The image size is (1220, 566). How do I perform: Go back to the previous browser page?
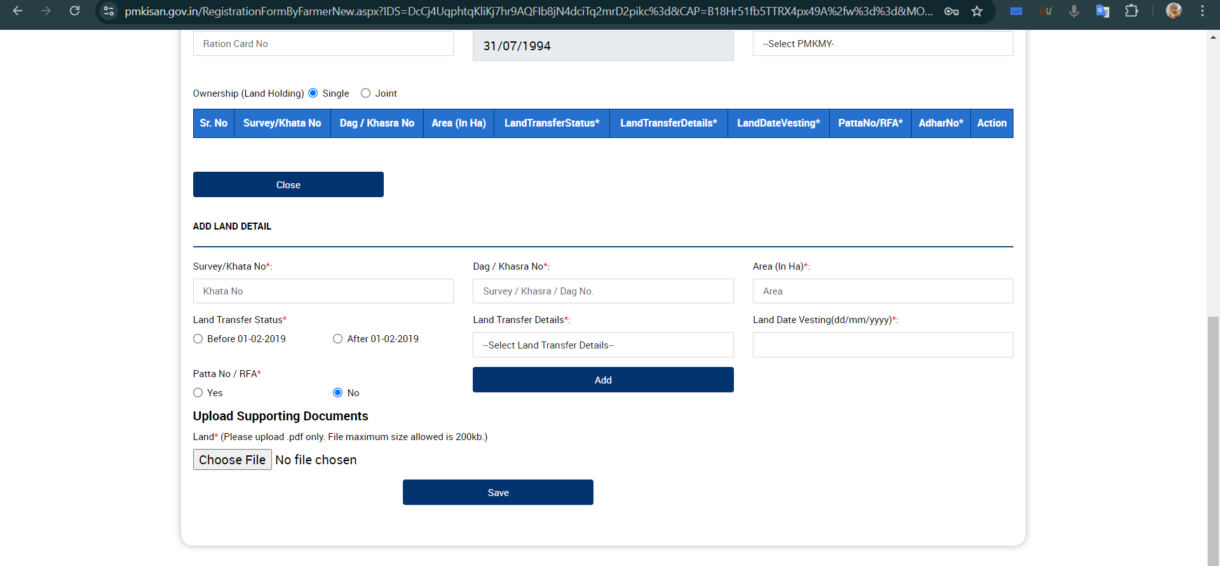tap(17, 11)
